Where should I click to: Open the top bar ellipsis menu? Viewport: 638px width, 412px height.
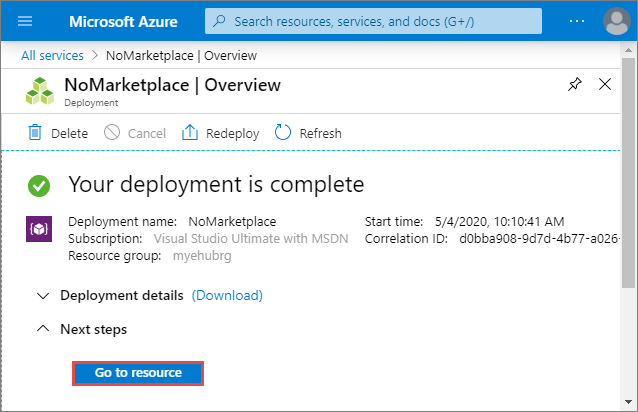tap(577, 21)
